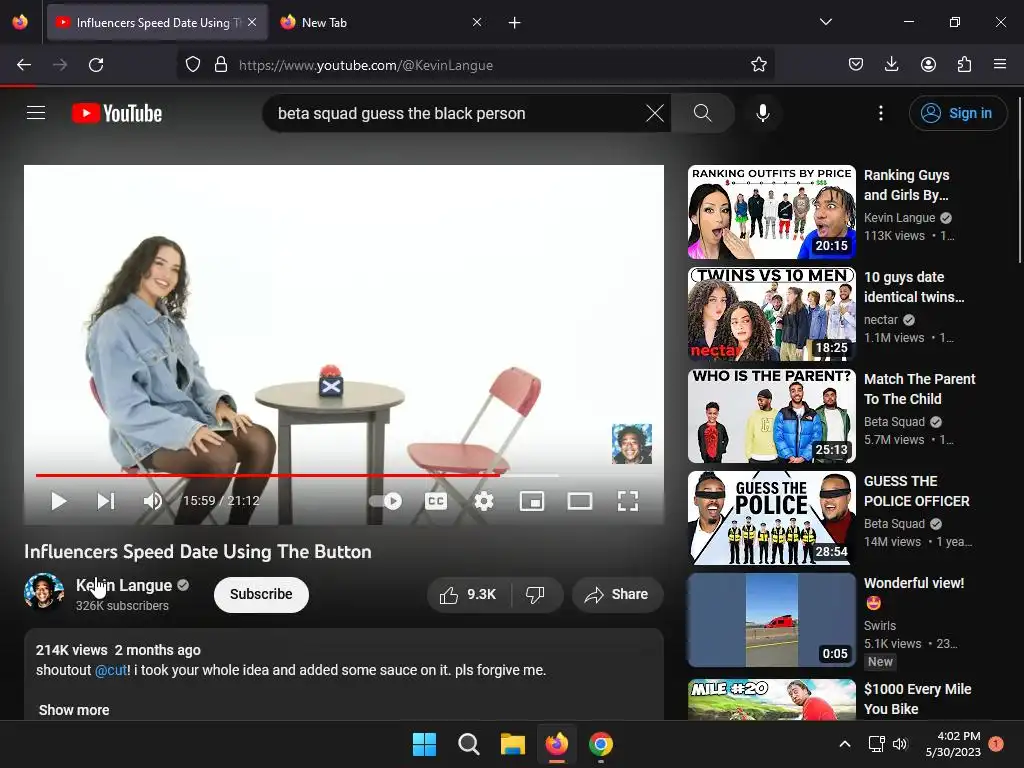Go back in Firefox

click(x=24, y=65)
